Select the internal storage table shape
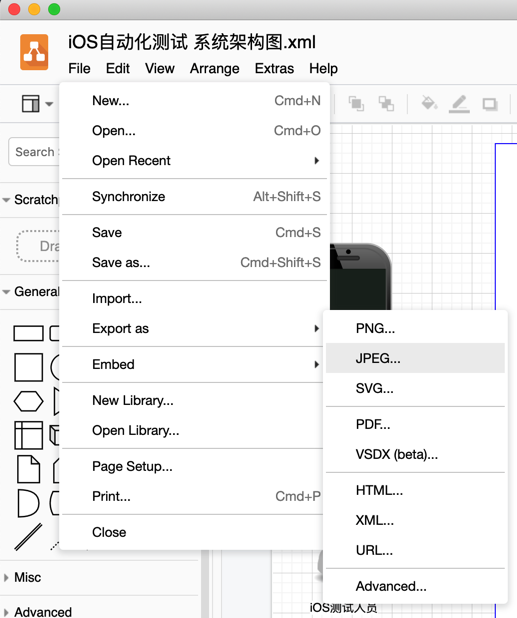The width and height of the screenshot is (517, 618). pyautogui.click(x=28, y=435)
